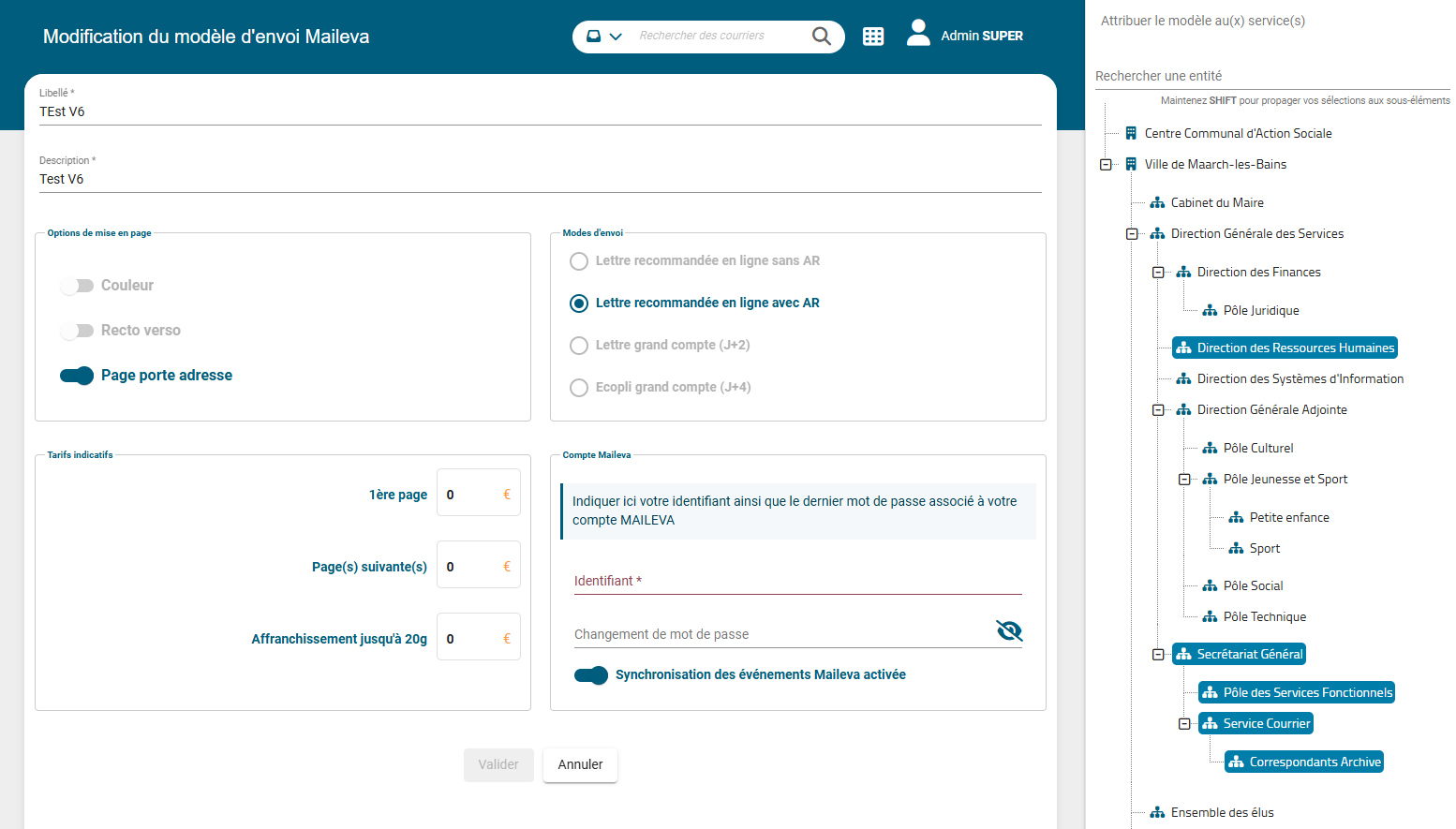Click the Admin SUPER user name
The width and height of the screenshot is (1456, 829).
coord(982,36)
